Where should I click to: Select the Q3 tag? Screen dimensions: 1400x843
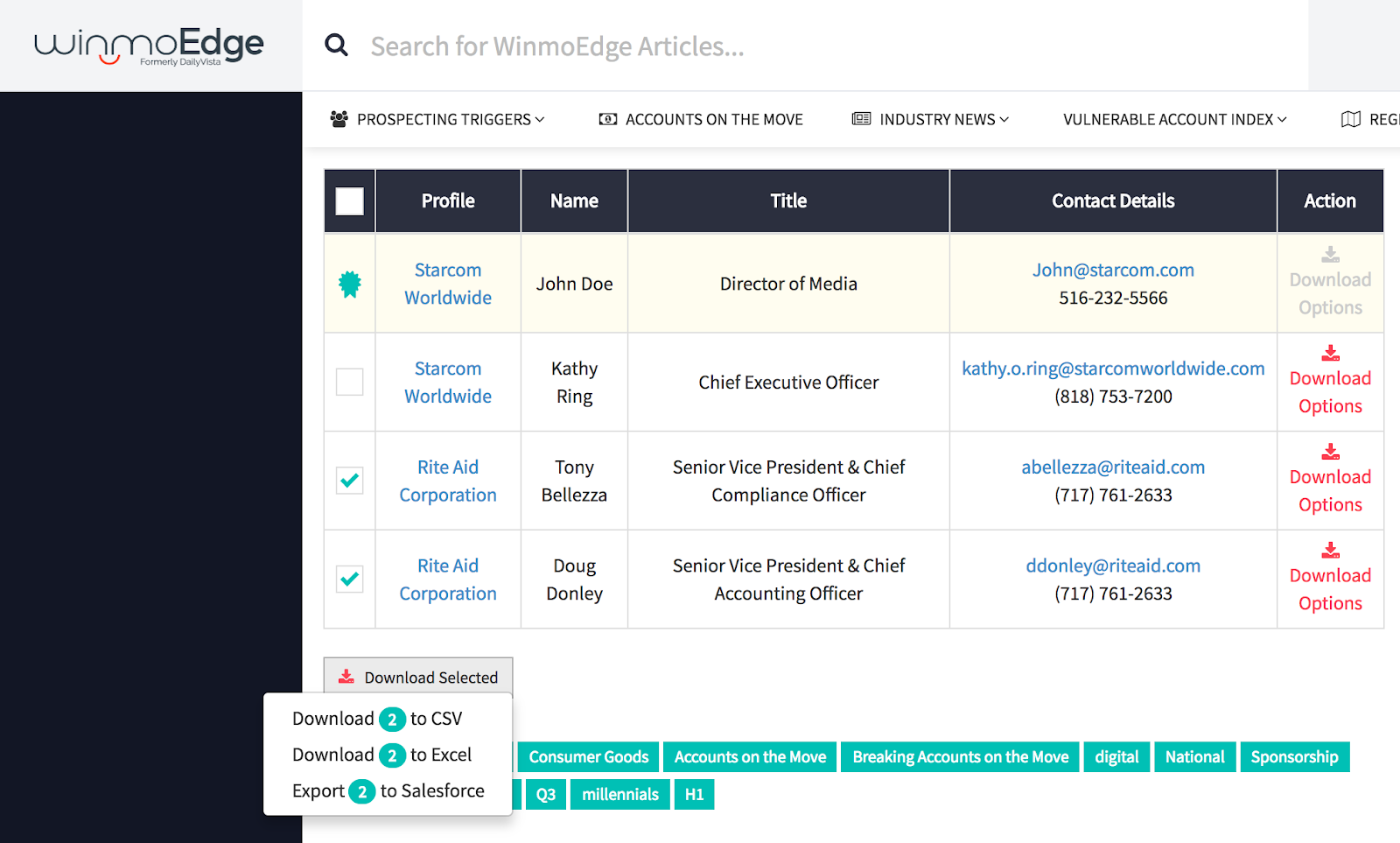[546, 795]
